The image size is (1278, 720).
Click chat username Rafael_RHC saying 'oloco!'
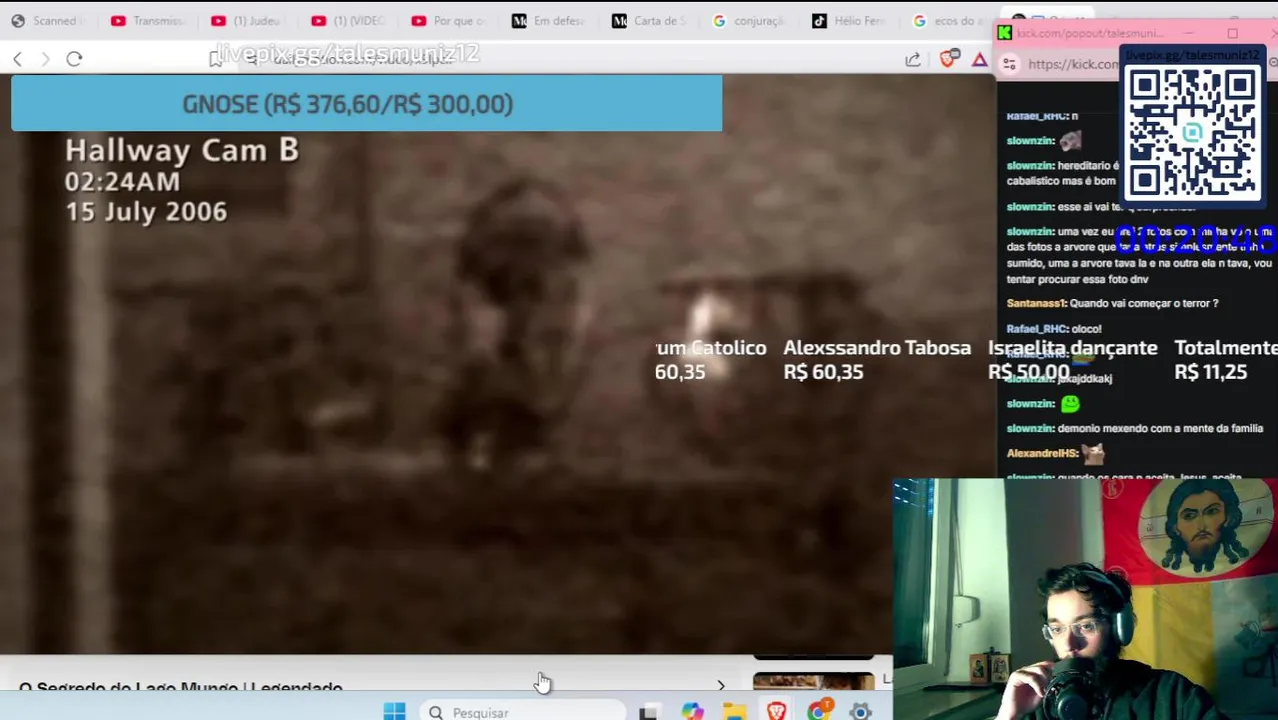[x=1036, y=328]
